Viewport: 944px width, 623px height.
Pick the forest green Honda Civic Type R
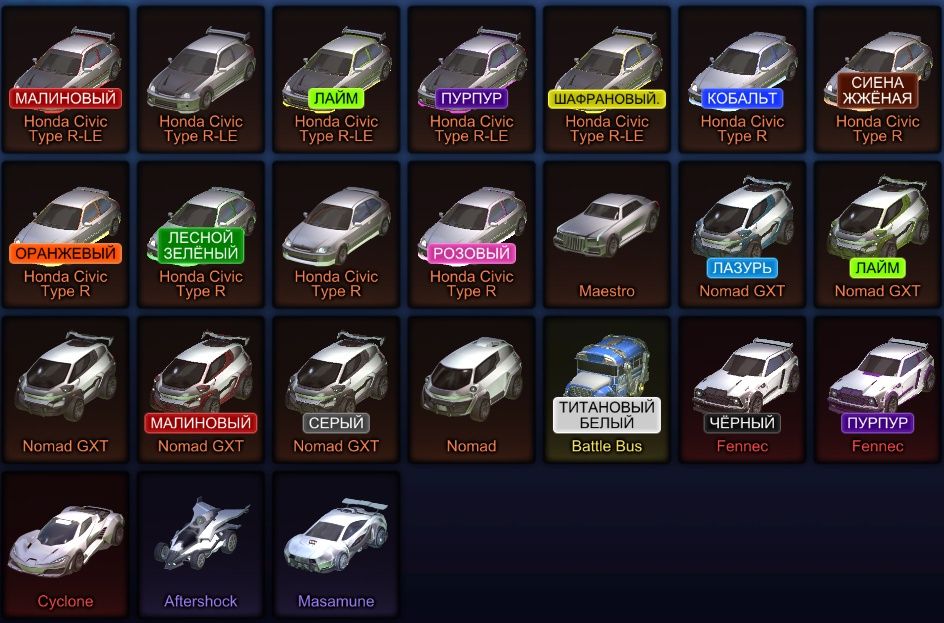click(x=200, y=235)
